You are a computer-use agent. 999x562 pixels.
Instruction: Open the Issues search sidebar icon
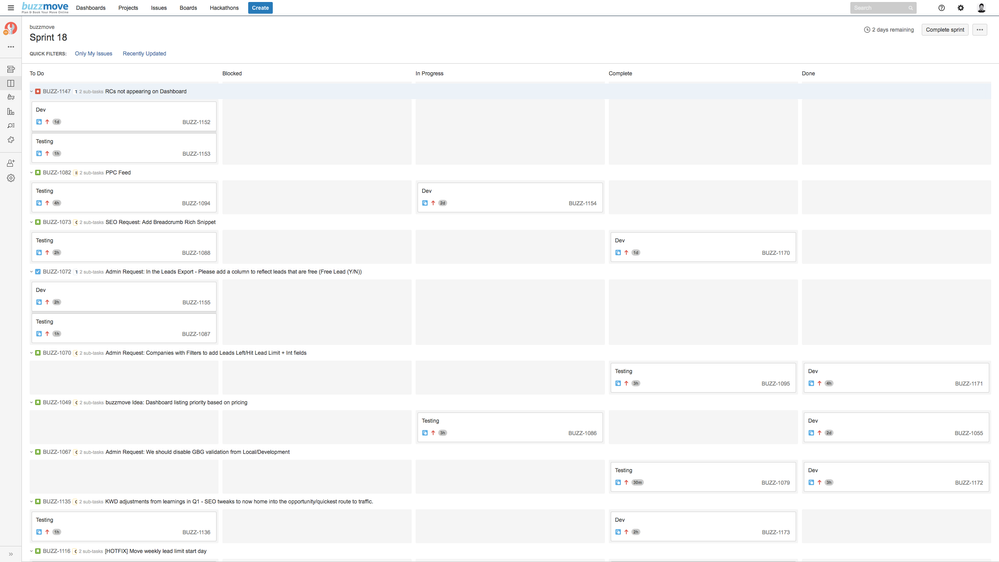[11, 126]
